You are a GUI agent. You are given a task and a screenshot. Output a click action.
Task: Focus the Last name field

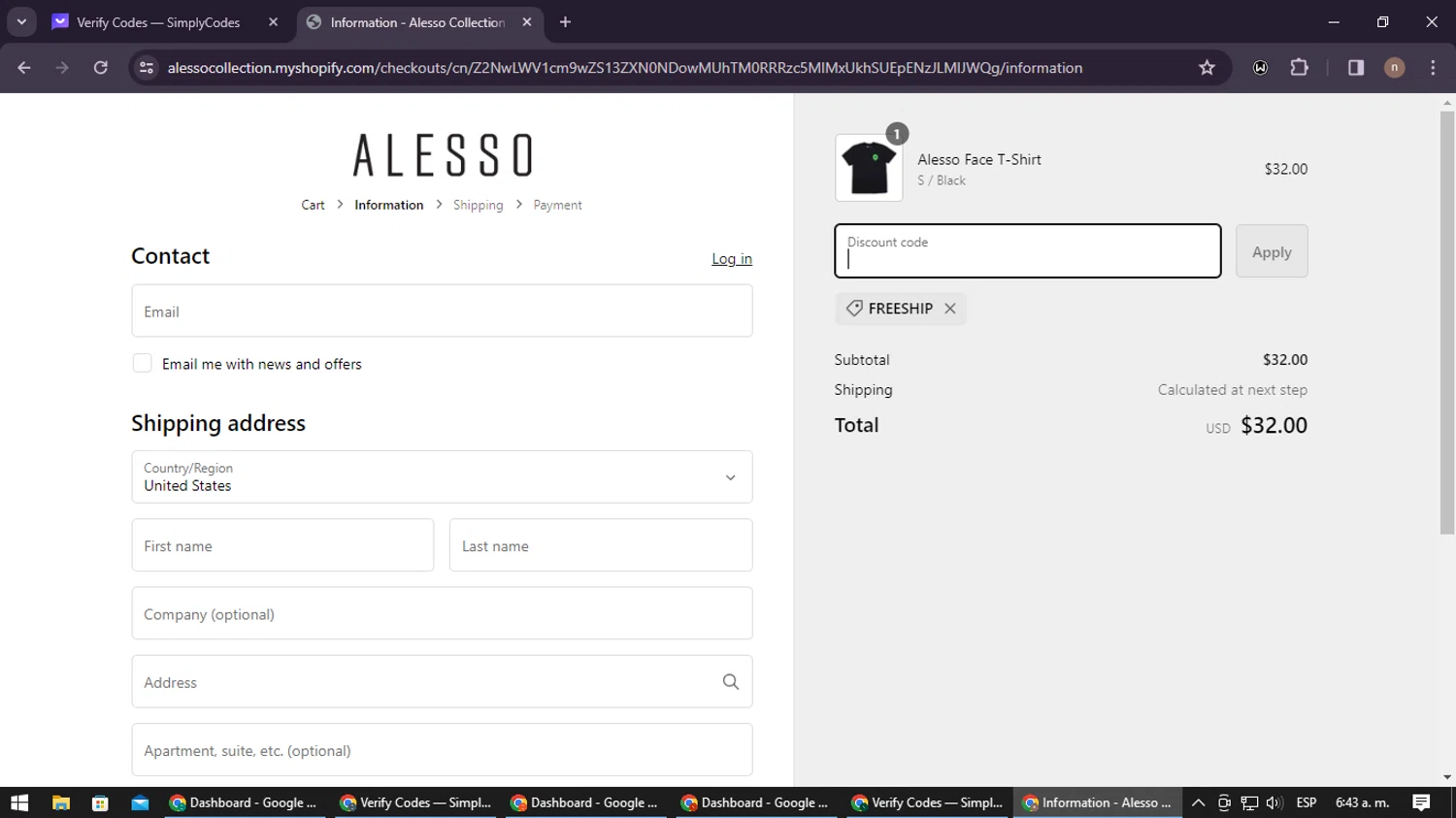601,545
